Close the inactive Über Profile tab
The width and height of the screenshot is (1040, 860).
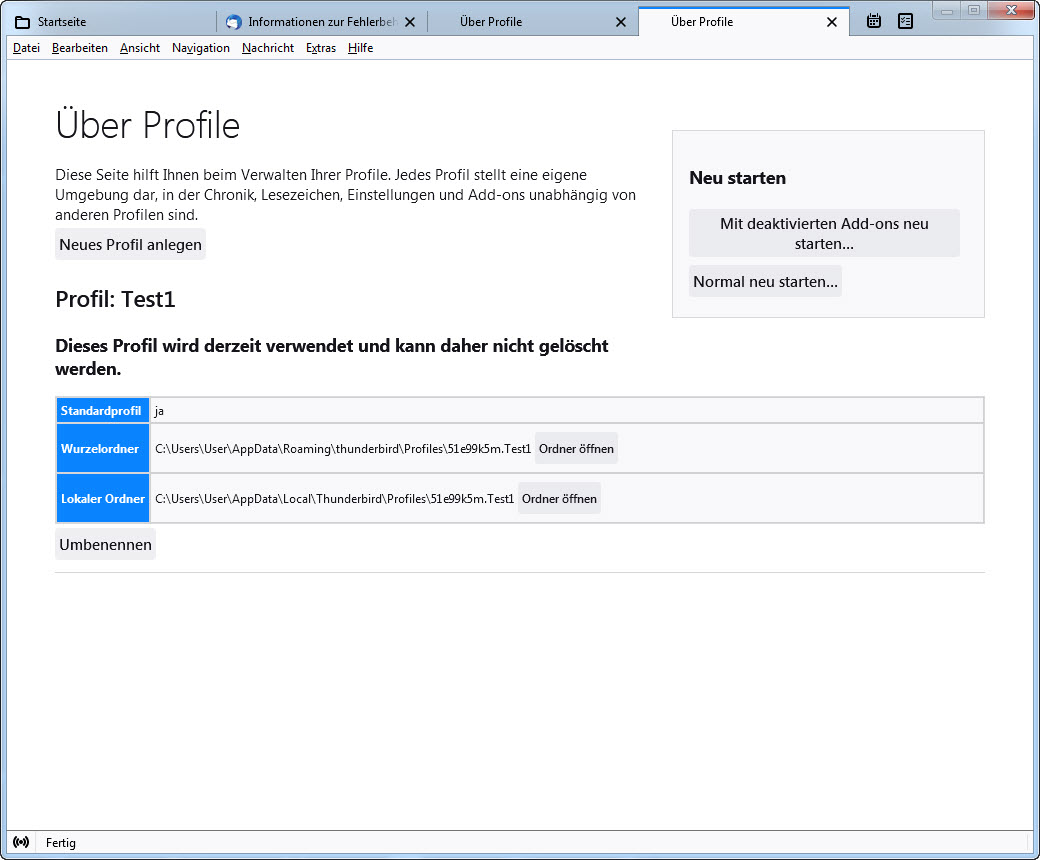point(620,22)
